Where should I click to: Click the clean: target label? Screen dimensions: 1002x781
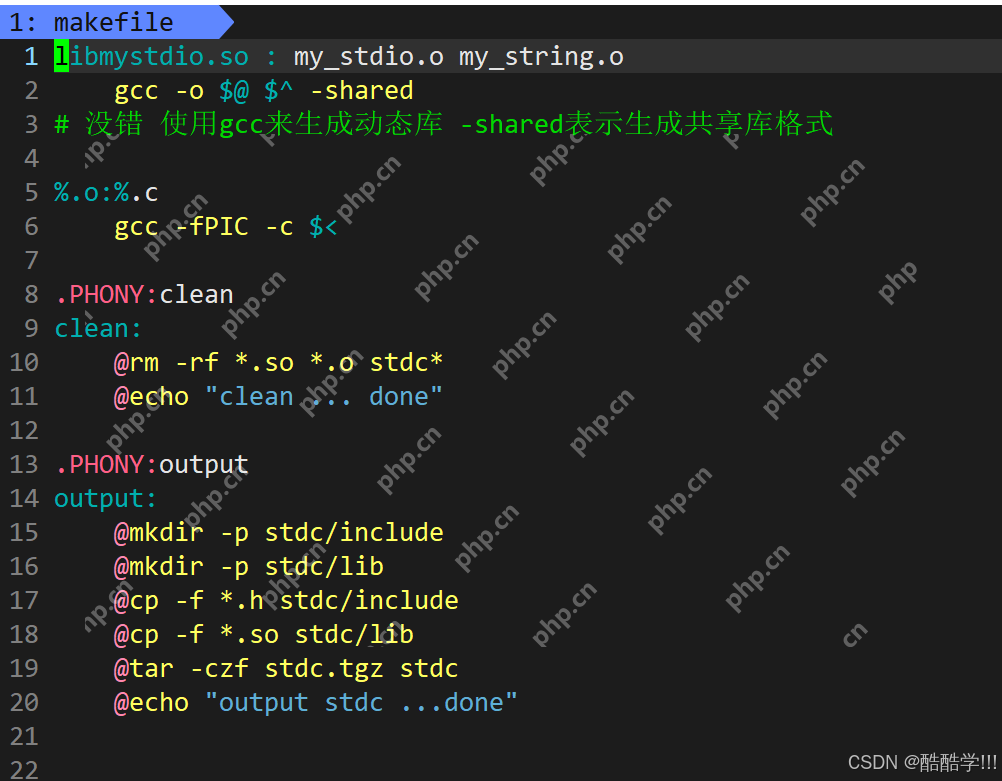point(98,329)
